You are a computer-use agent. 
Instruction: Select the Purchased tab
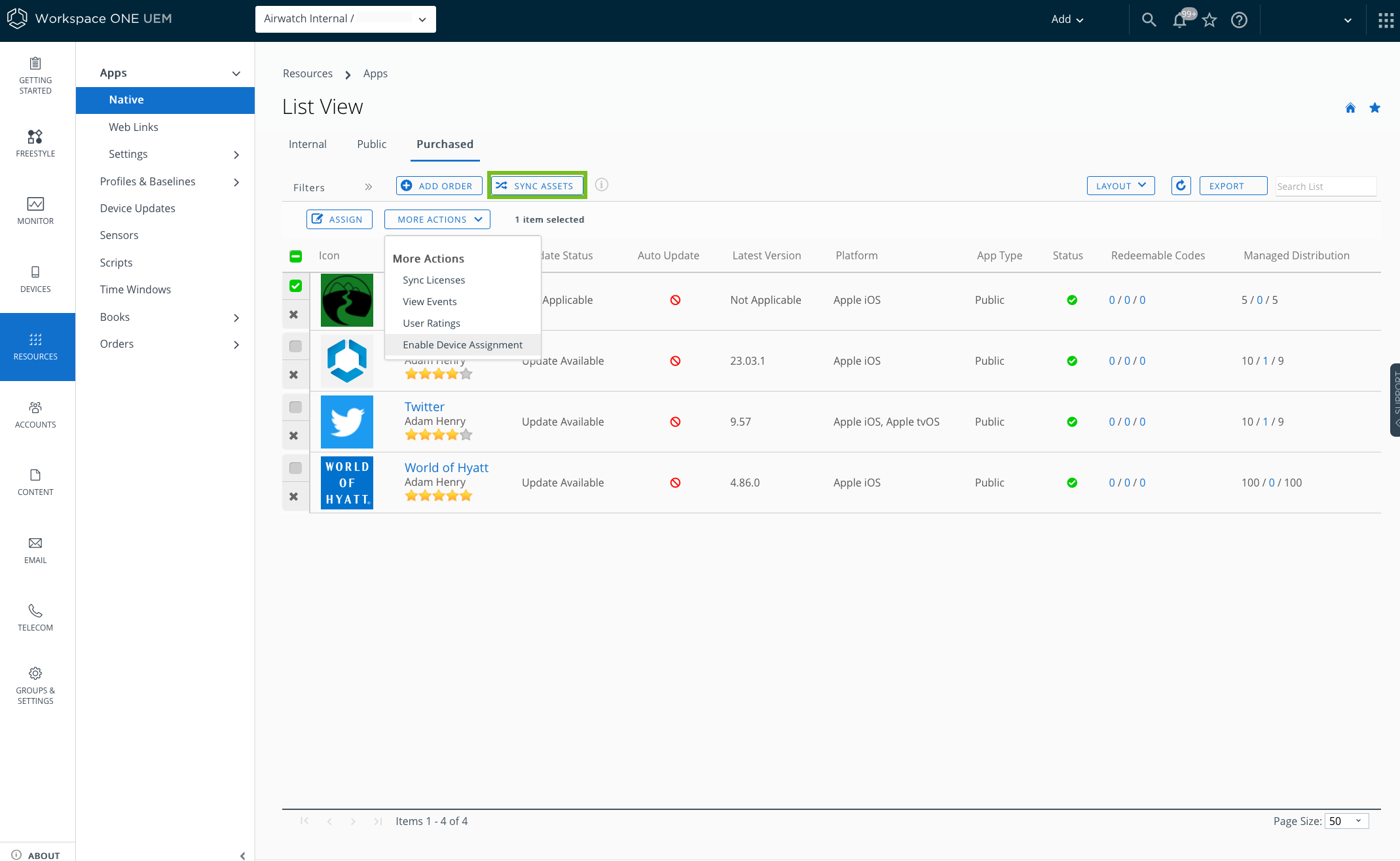445,144
